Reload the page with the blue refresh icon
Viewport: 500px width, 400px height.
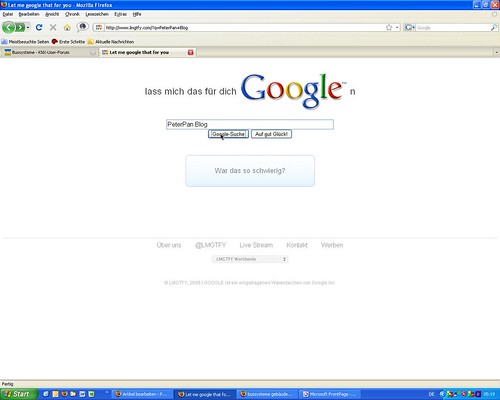pyautogui.click(x=39, y=27)
